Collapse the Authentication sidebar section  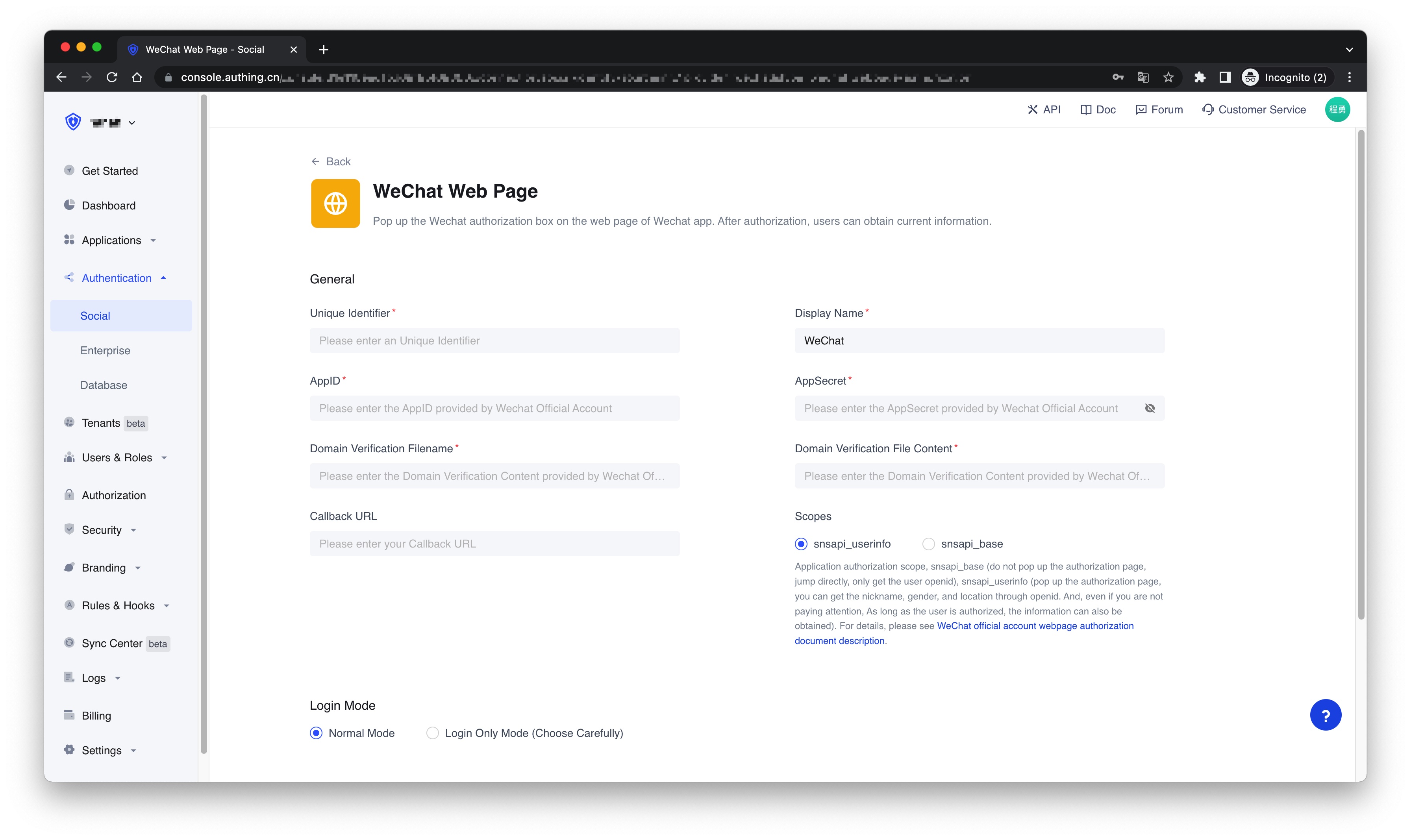[x=117, y=278]
